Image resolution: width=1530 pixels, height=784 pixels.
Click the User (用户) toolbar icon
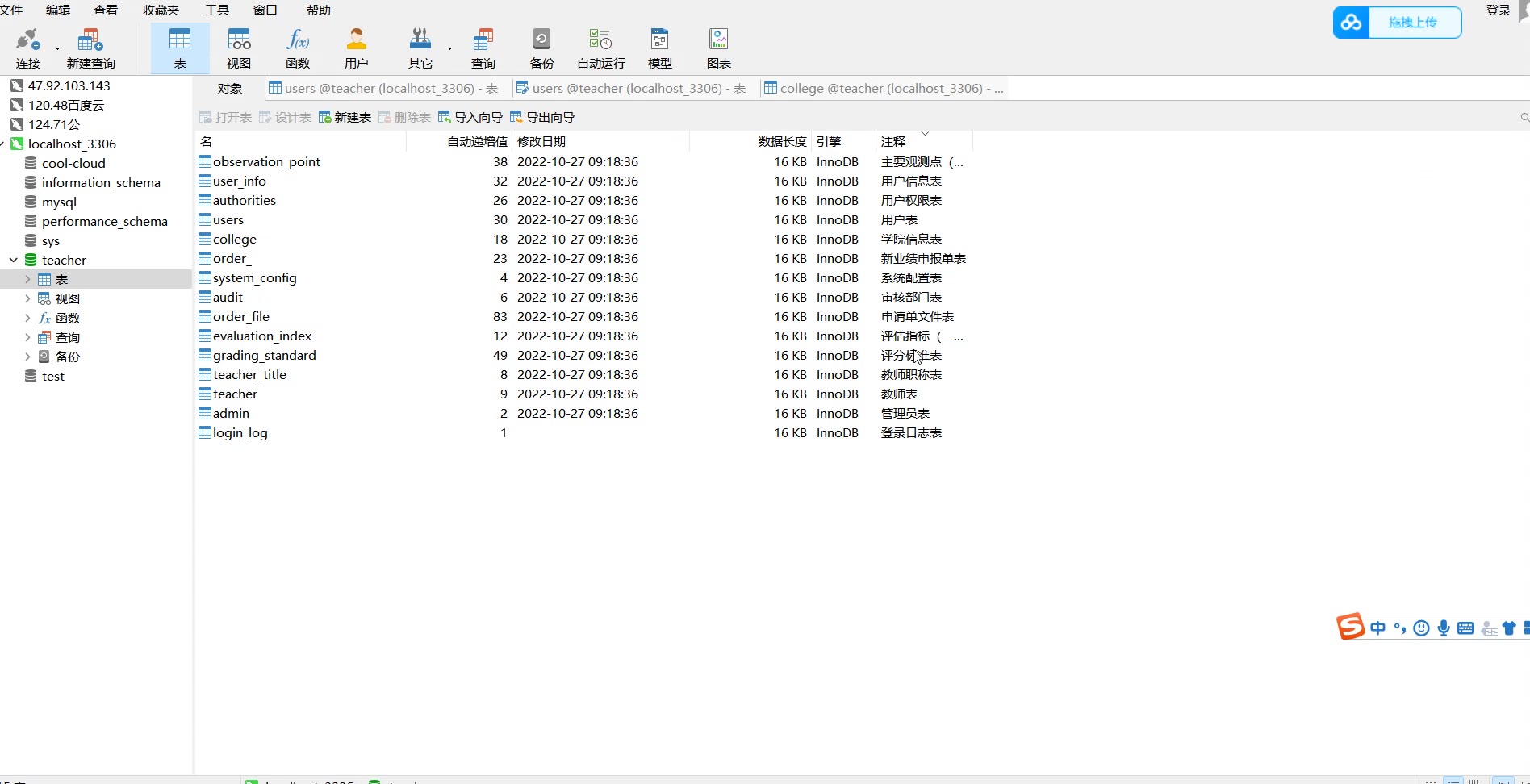point(356,48)
